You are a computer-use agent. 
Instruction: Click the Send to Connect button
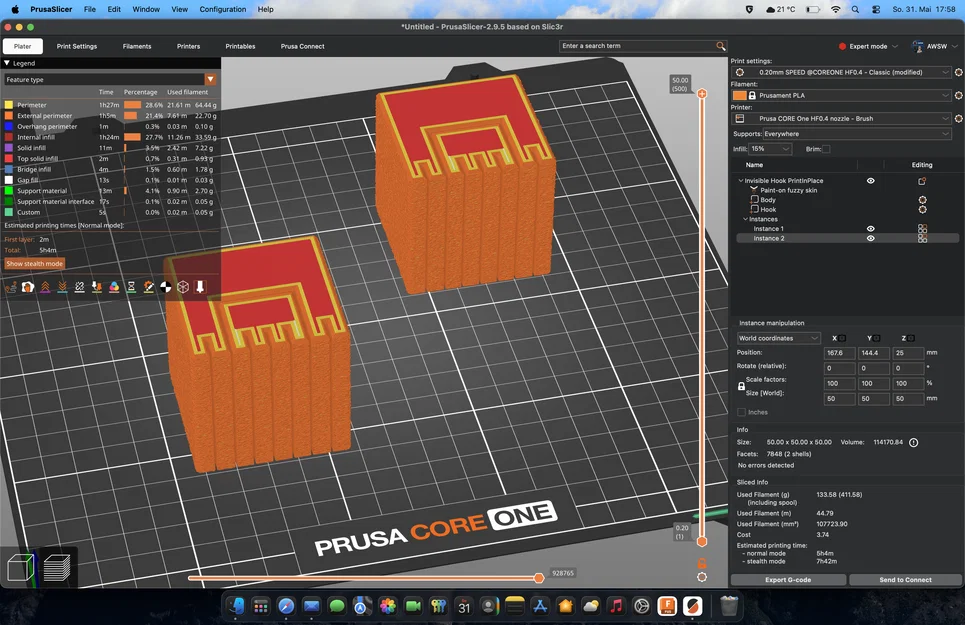[905, 579]
